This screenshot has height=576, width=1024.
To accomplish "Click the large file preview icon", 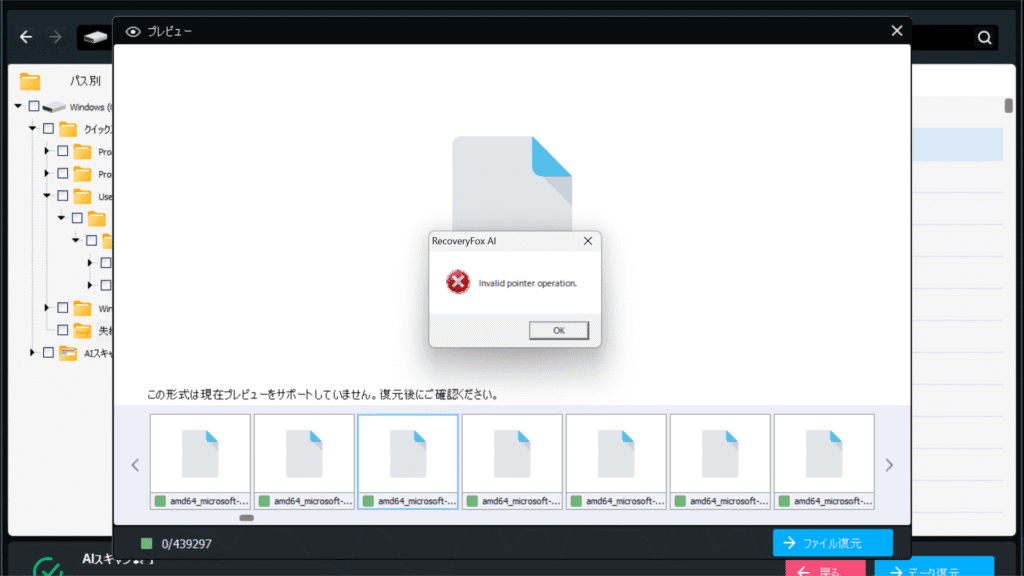I will [512, 184].
